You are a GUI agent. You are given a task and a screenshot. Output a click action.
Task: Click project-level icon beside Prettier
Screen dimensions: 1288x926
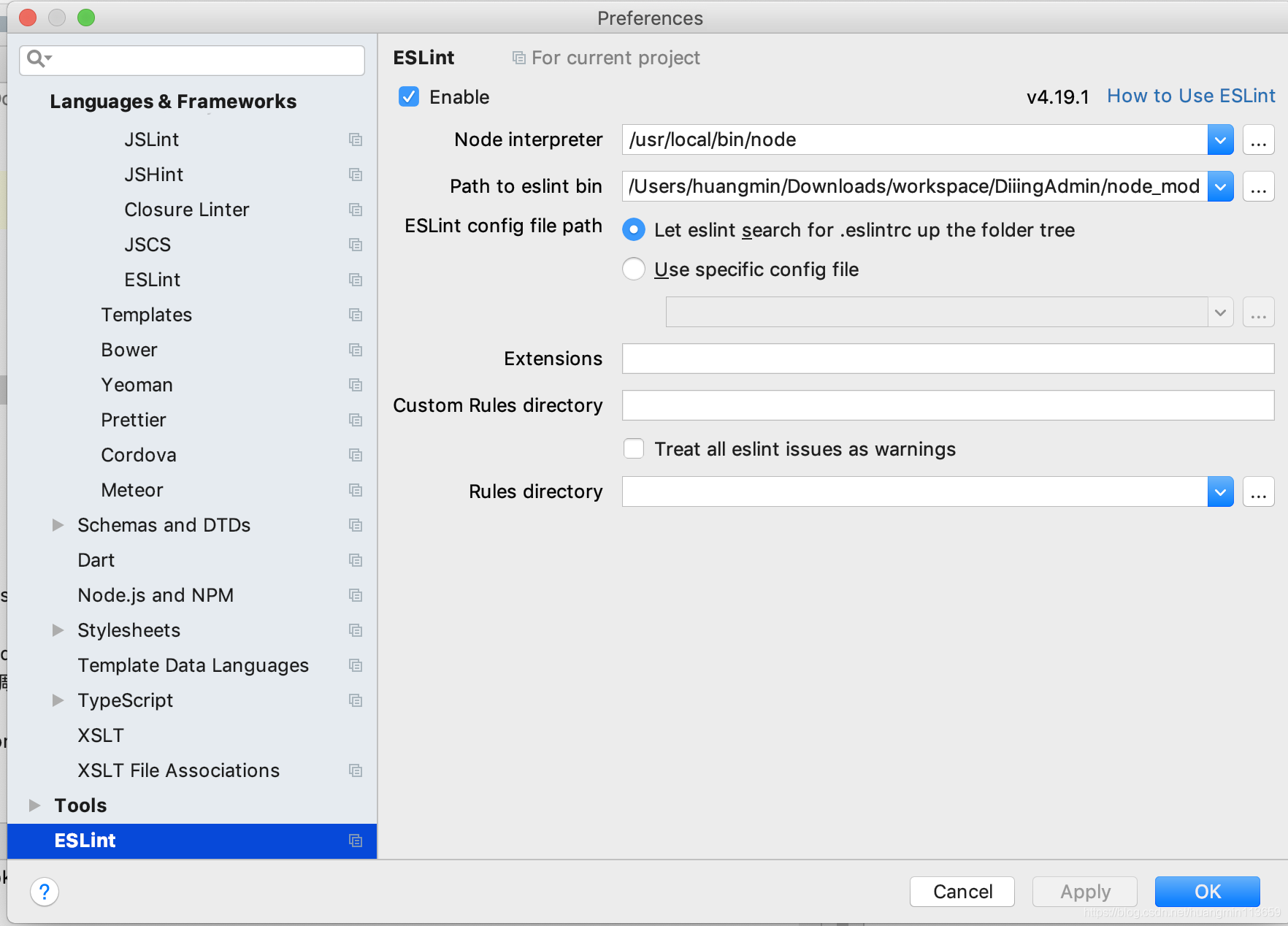tap(356, 420)
